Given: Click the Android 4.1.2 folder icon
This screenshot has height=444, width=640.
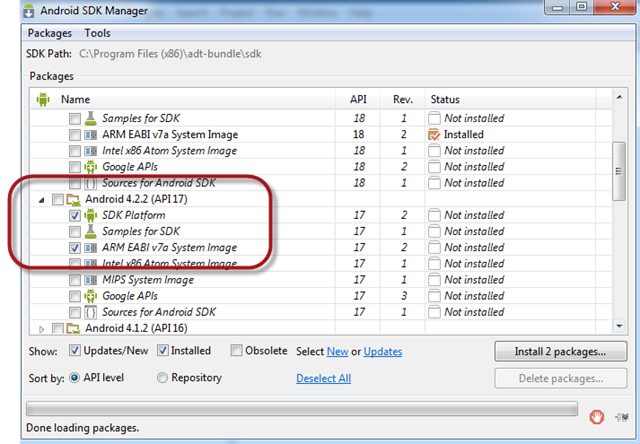Looking at the screenshot, I should [73, 329].
